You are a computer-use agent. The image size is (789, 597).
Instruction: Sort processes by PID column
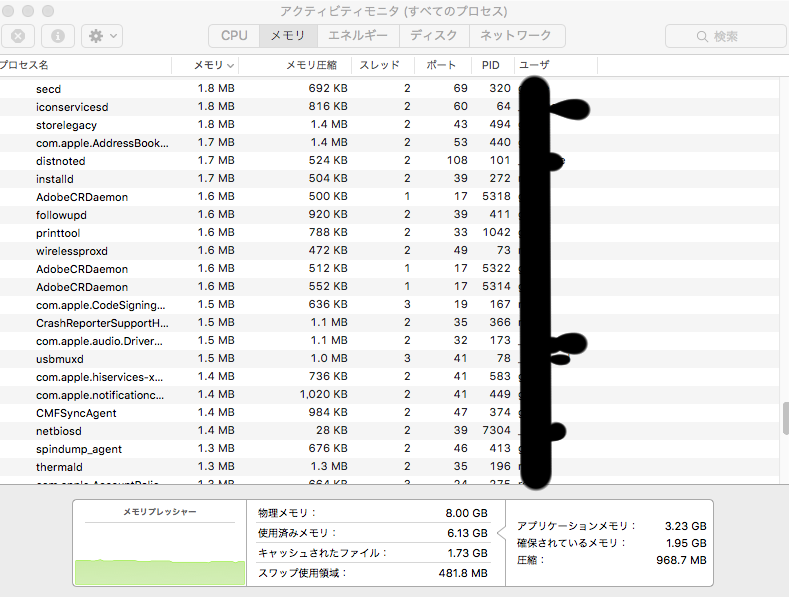[490, 65]
